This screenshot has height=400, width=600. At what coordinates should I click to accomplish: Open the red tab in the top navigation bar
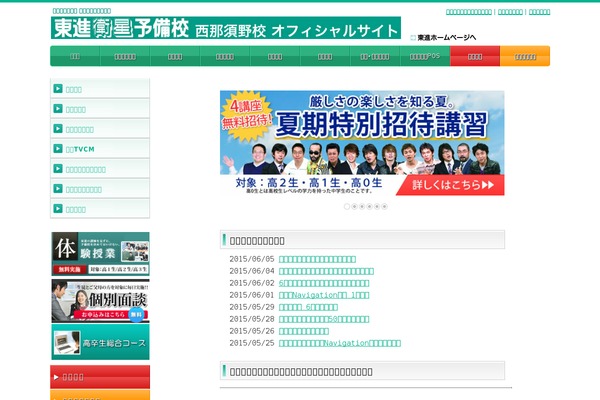tap(475, 56)
